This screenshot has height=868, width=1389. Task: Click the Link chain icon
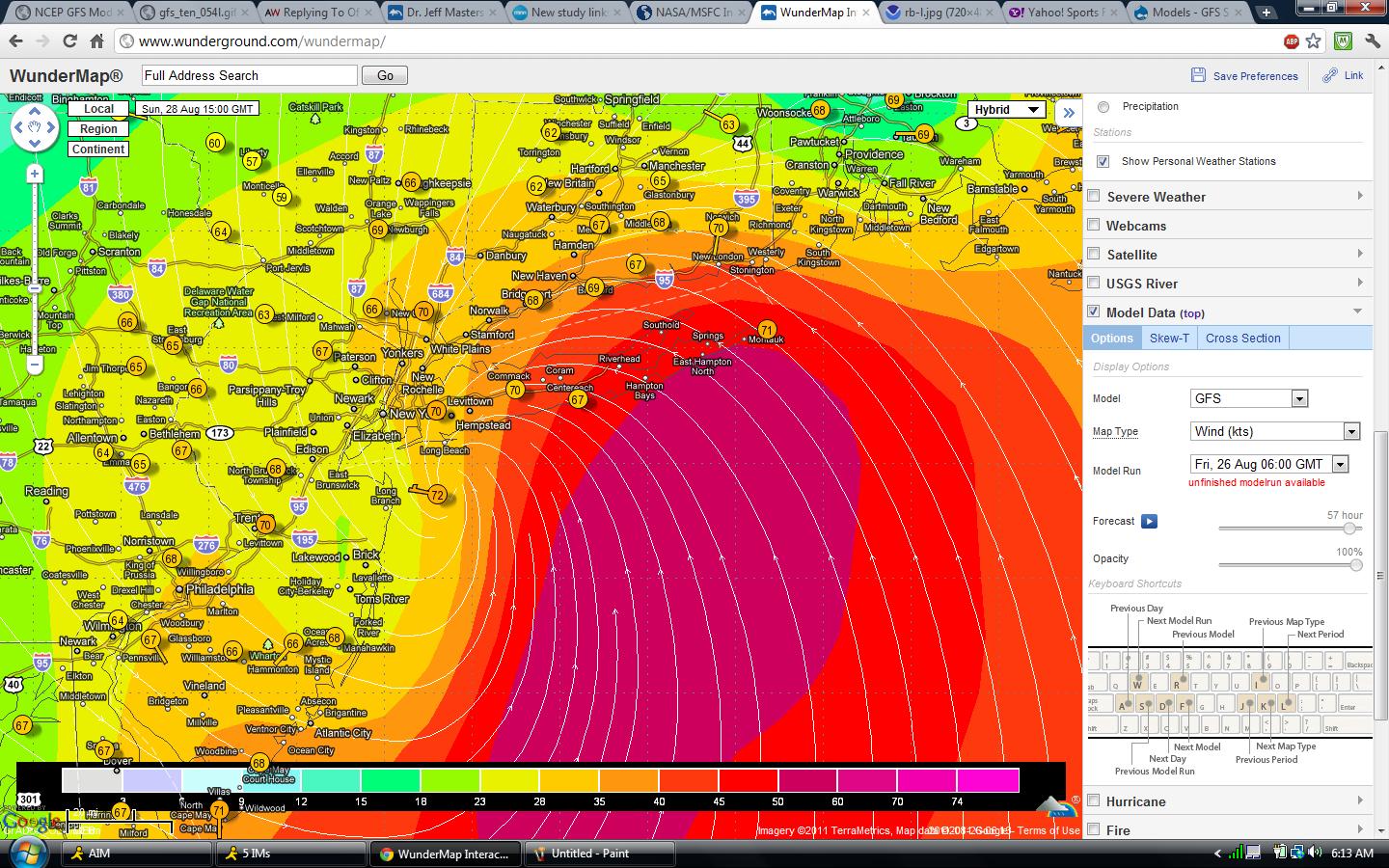[x=1330, y=75]
